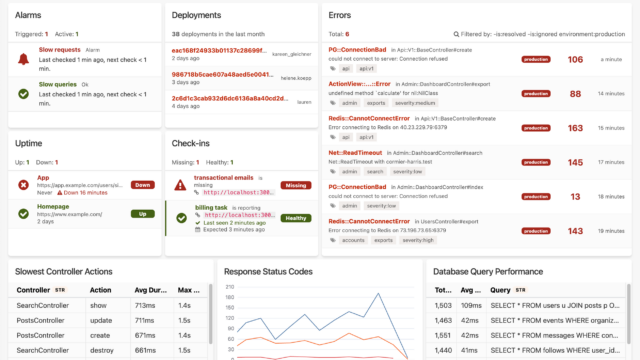Click the severity:medium tag
Screen dimensions: 640x360
[x=415, y=103]
